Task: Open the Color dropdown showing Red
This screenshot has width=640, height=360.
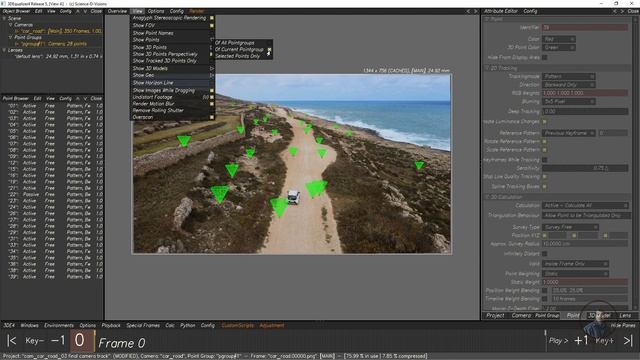Action: (x=558, y=39)
